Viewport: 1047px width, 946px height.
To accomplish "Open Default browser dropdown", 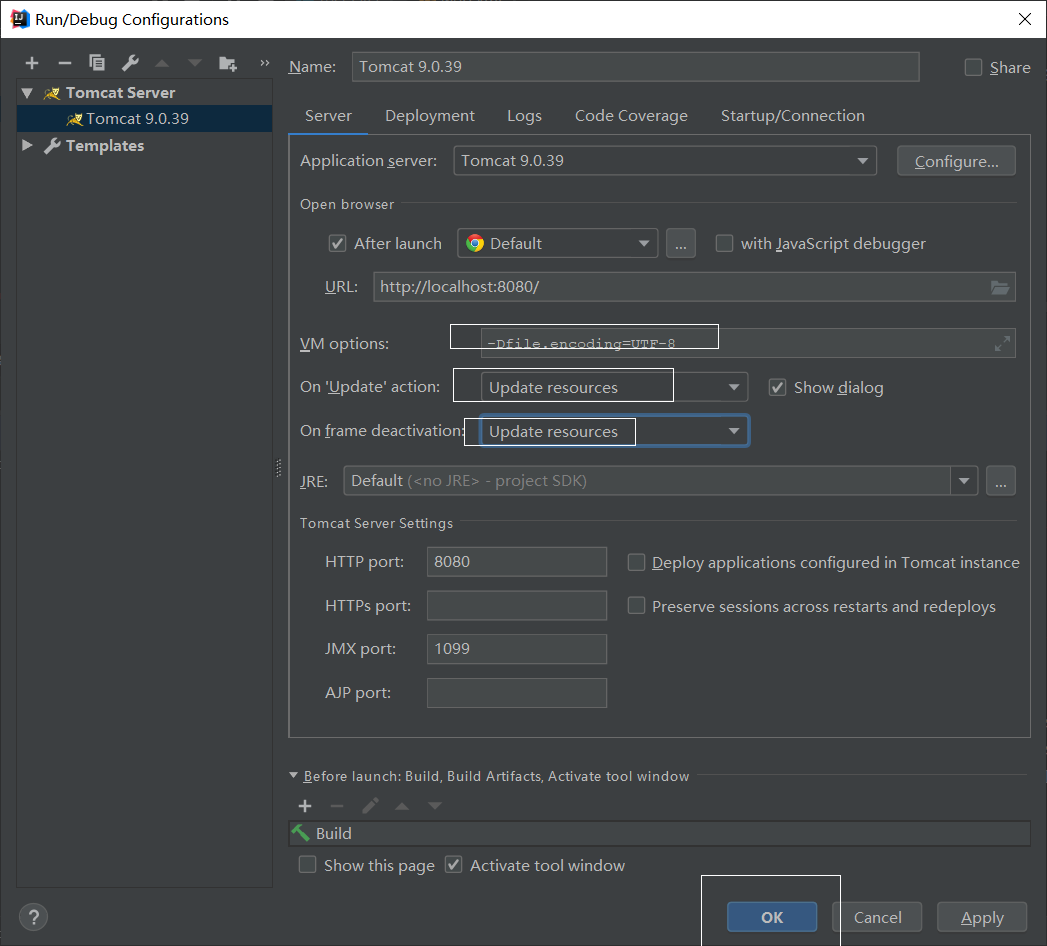I will tap(558, 244).
